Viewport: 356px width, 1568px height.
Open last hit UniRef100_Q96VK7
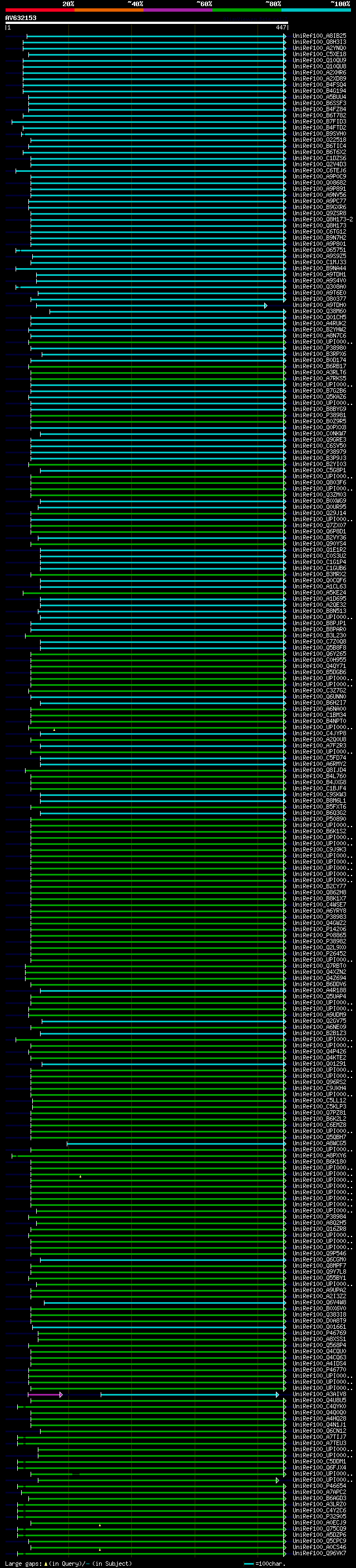pyautogui.click(x=319, y=1554)
